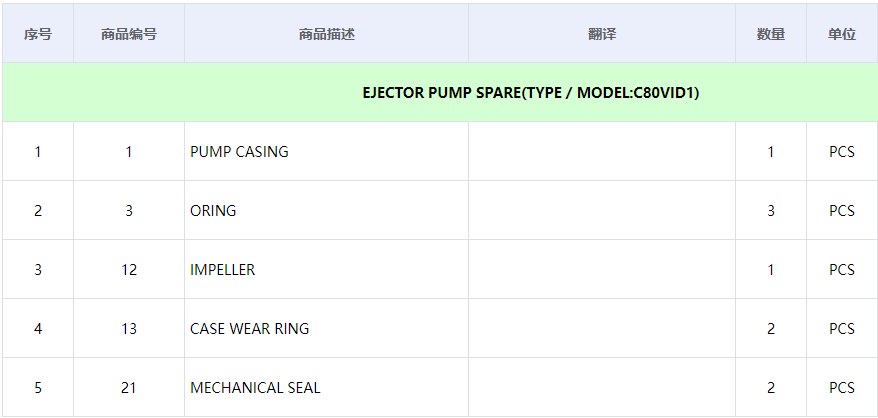Select the IMPELLER description cell
Screen dimensions: 878x418
click(x=222, y=270)
